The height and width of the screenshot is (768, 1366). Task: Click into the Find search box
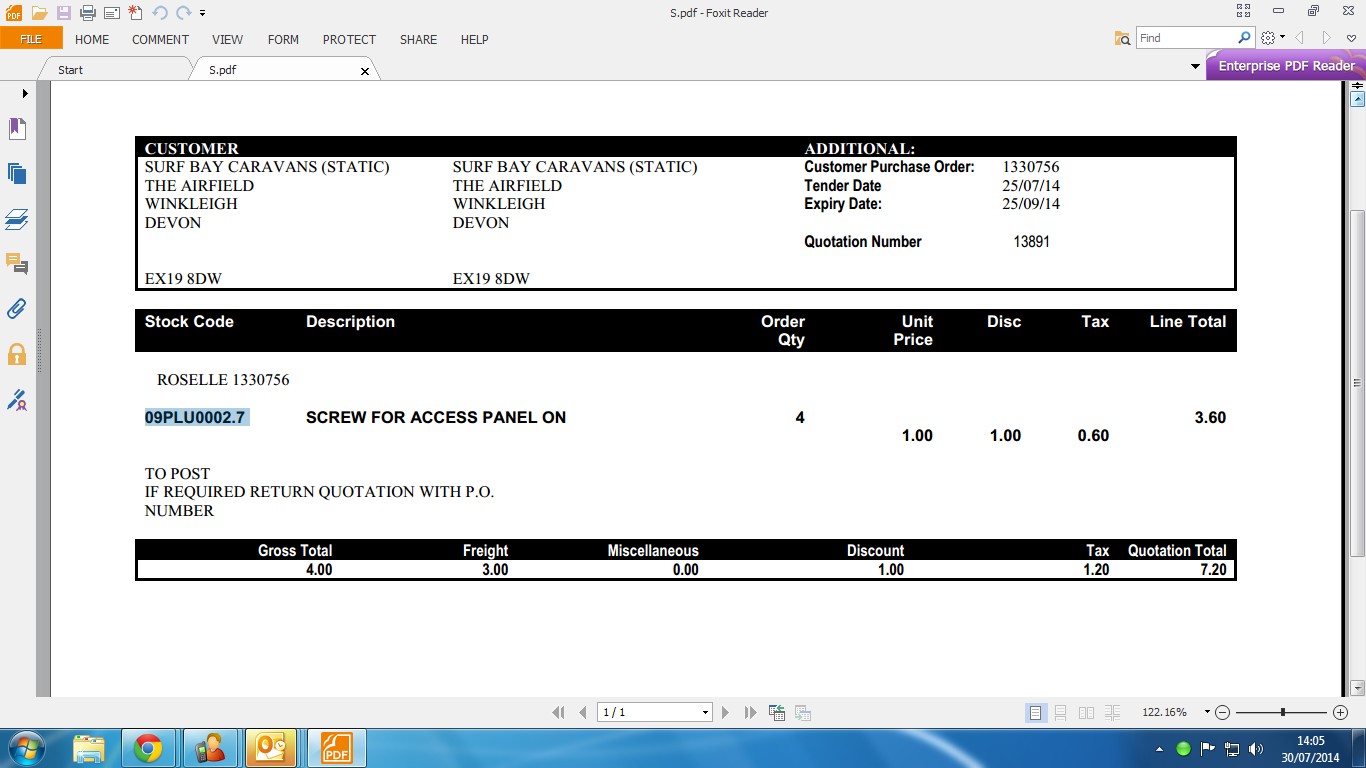1187,38
